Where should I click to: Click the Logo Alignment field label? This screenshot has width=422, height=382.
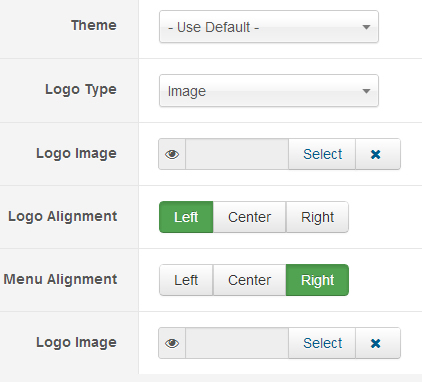click(63, 216)
